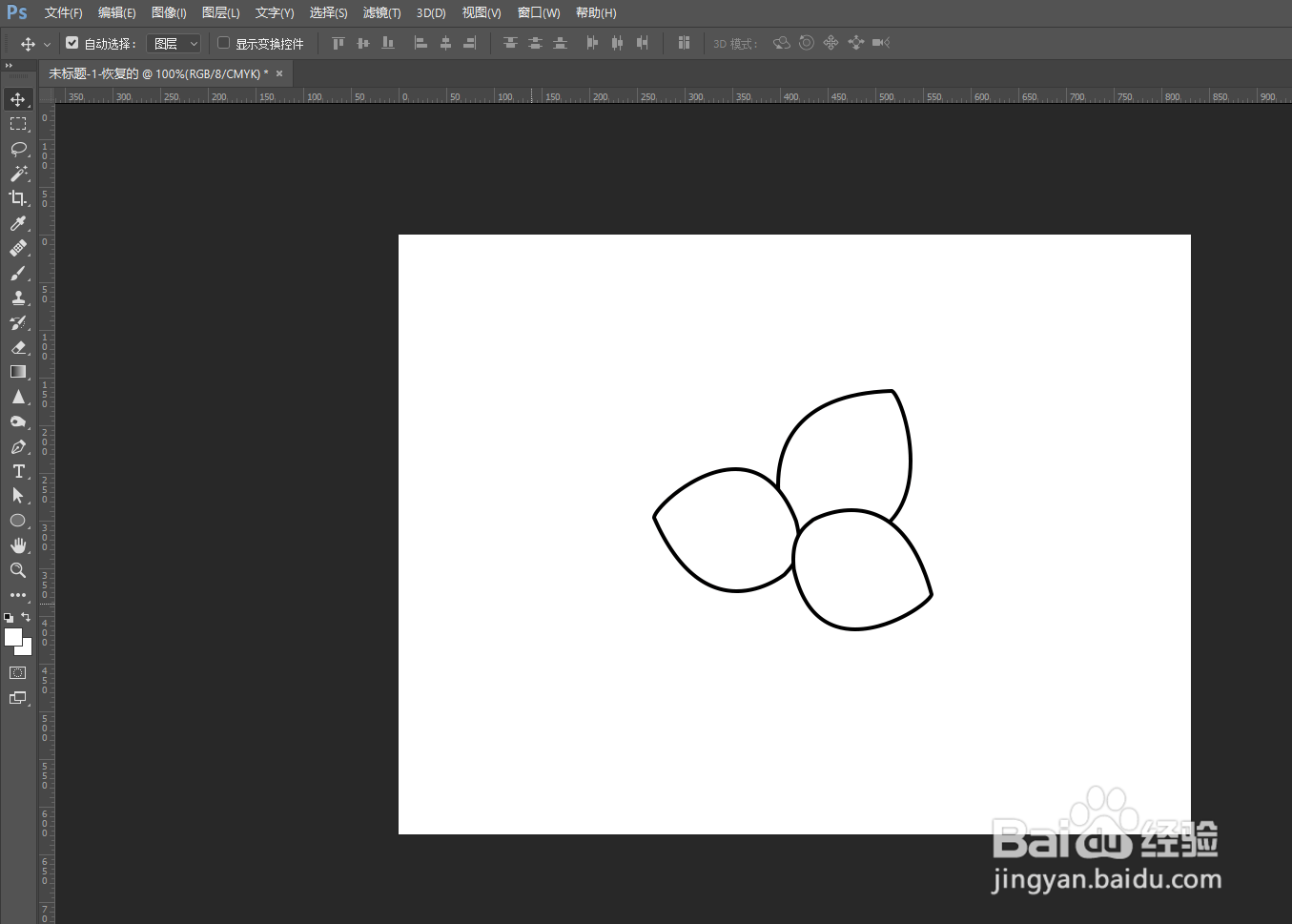Screen dimensions: 1292x924
Task: Select the Zoom tool
Action: click(18, 570)
